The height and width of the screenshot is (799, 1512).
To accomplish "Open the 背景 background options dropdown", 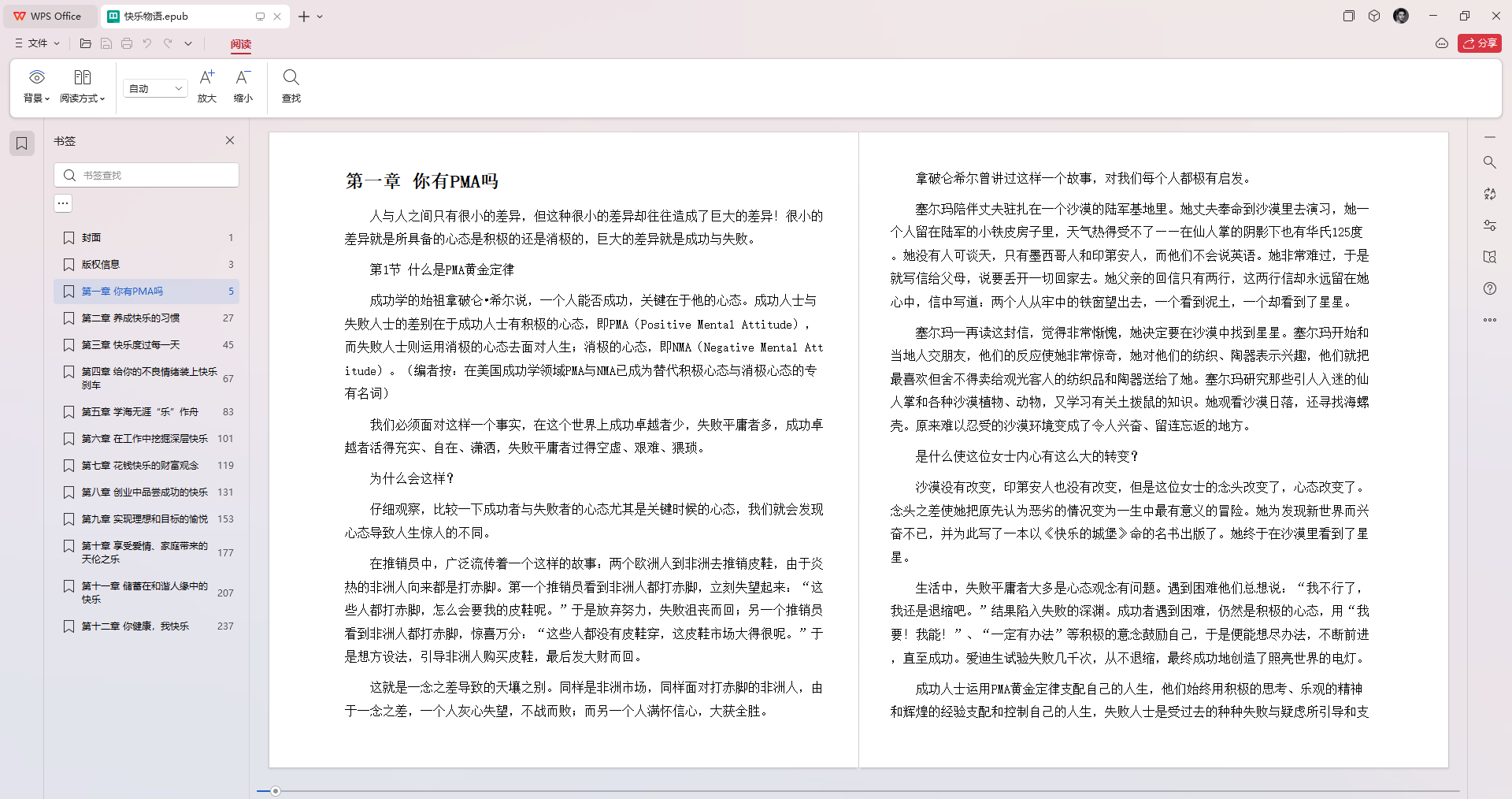I will [x=35, y=85].
